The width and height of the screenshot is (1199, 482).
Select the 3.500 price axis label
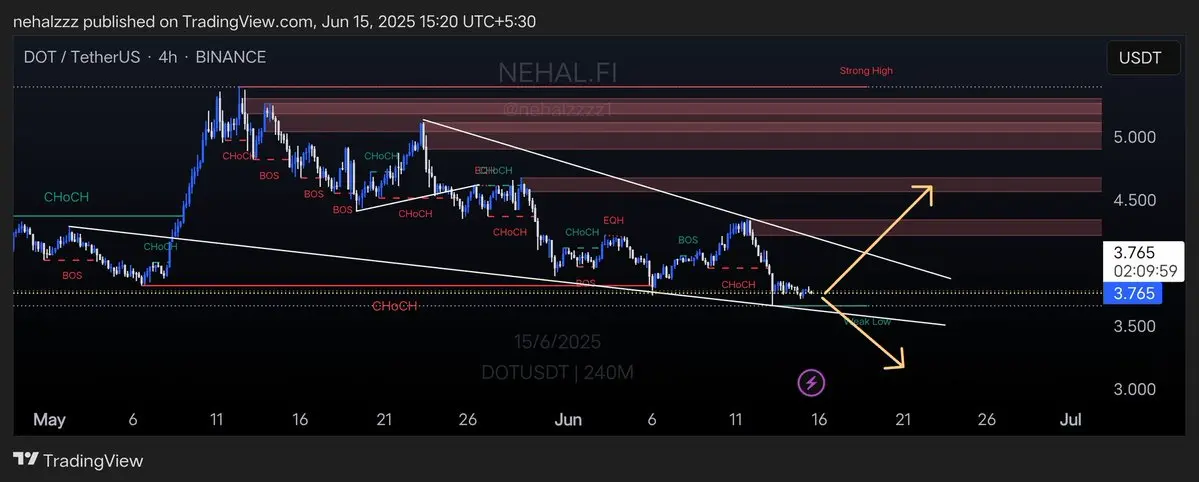(x=1134, y=327)
